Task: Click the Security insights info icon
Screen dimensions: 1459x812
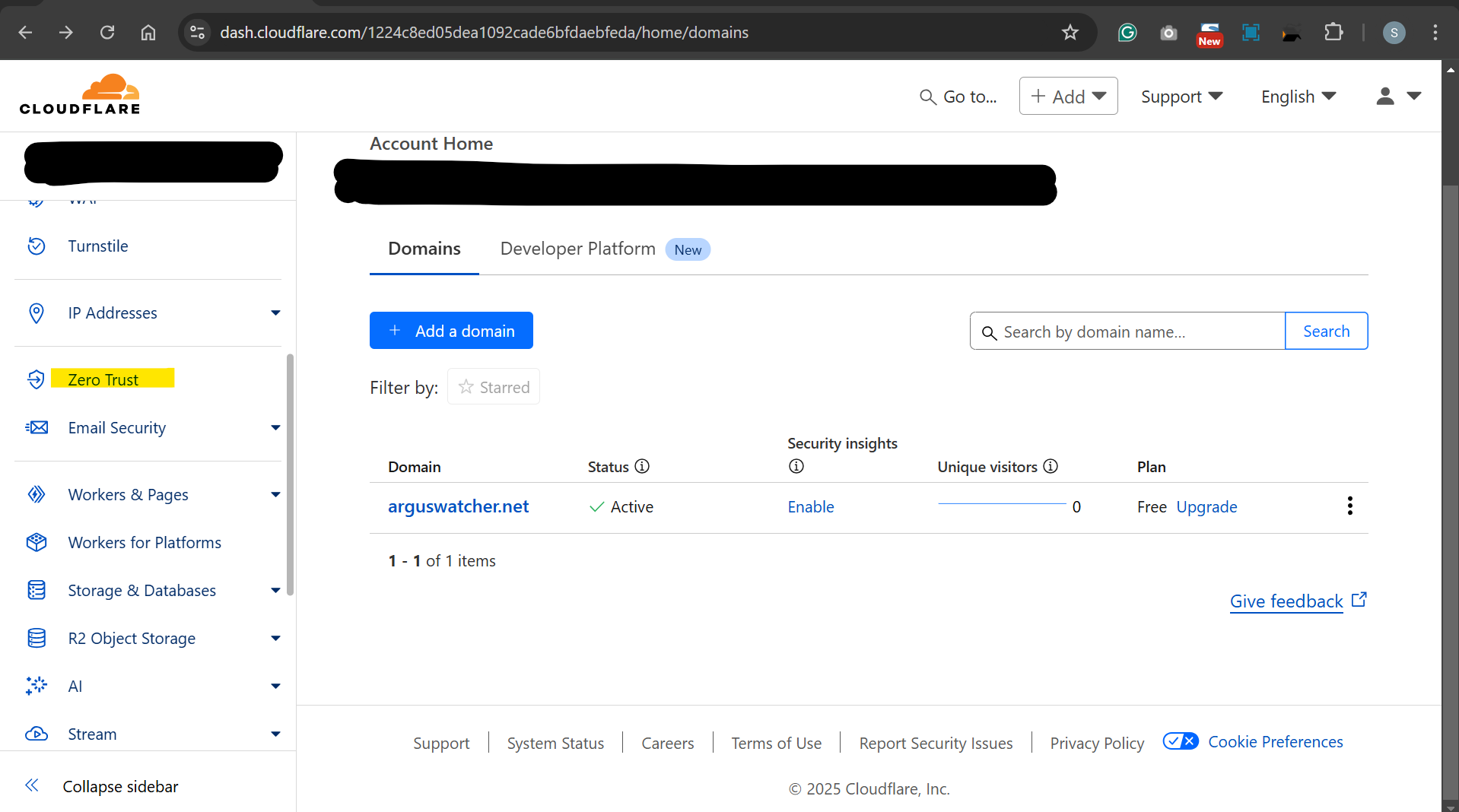Action: [796, 466]
